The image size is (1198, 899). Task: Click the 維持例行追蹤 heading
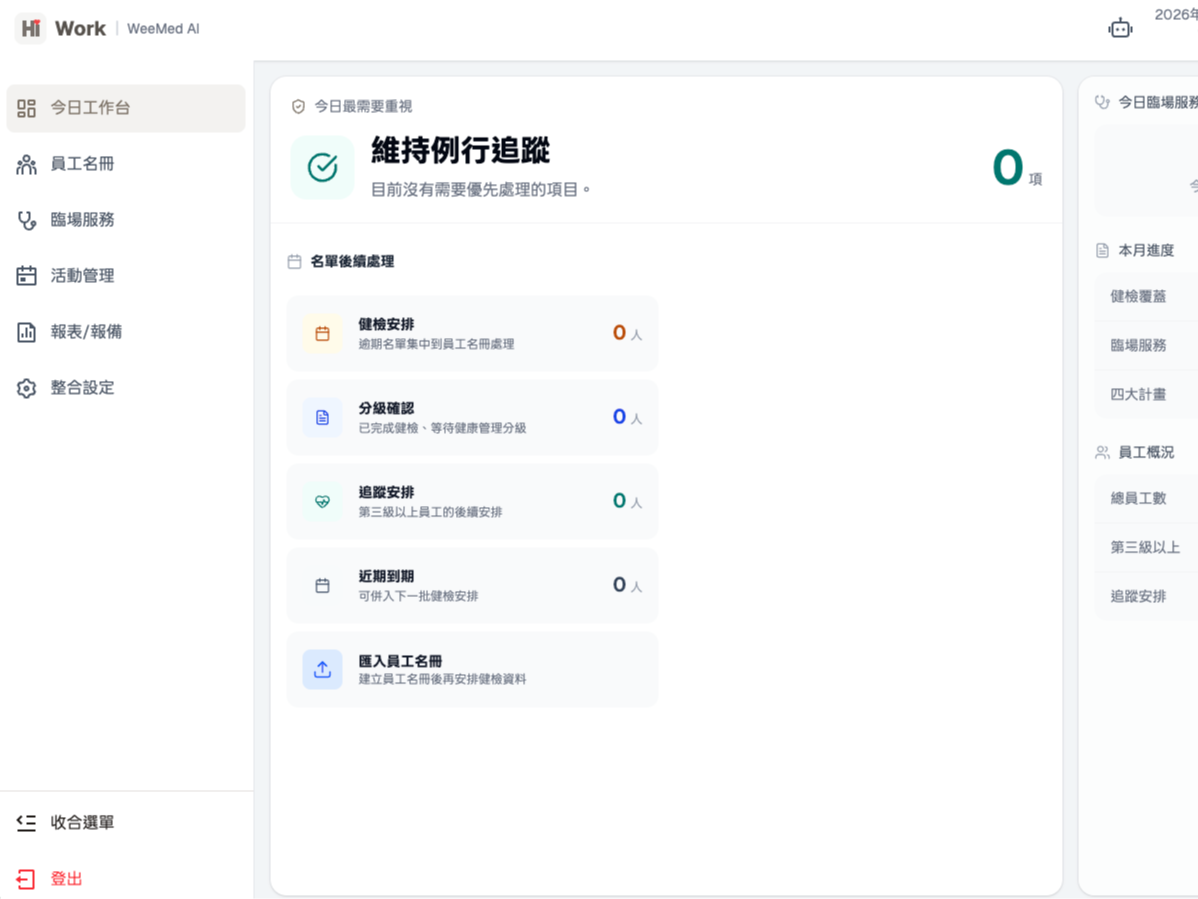click(x=461, y=150)
